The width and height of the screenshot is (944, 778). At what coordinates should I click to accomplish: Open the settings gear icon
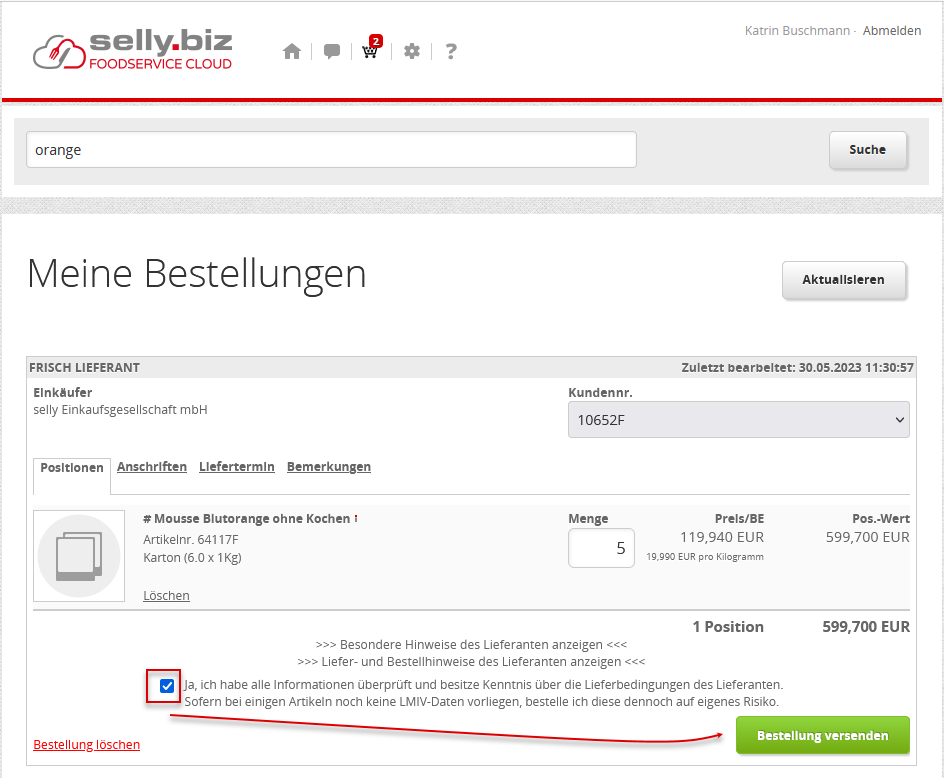[412, 51]
